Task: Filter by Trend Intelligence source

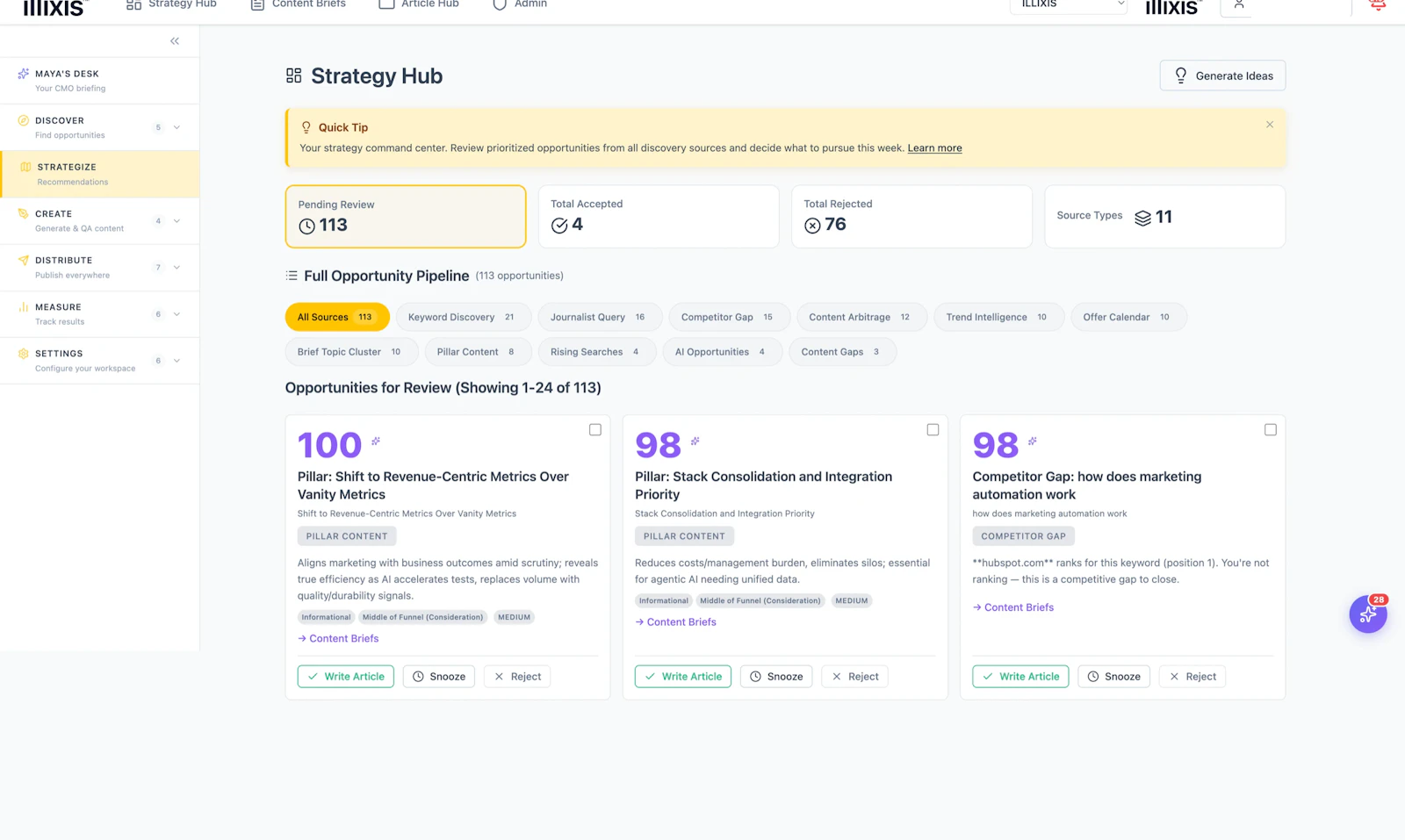Action: pyautogui.click(x=999, y=317)
